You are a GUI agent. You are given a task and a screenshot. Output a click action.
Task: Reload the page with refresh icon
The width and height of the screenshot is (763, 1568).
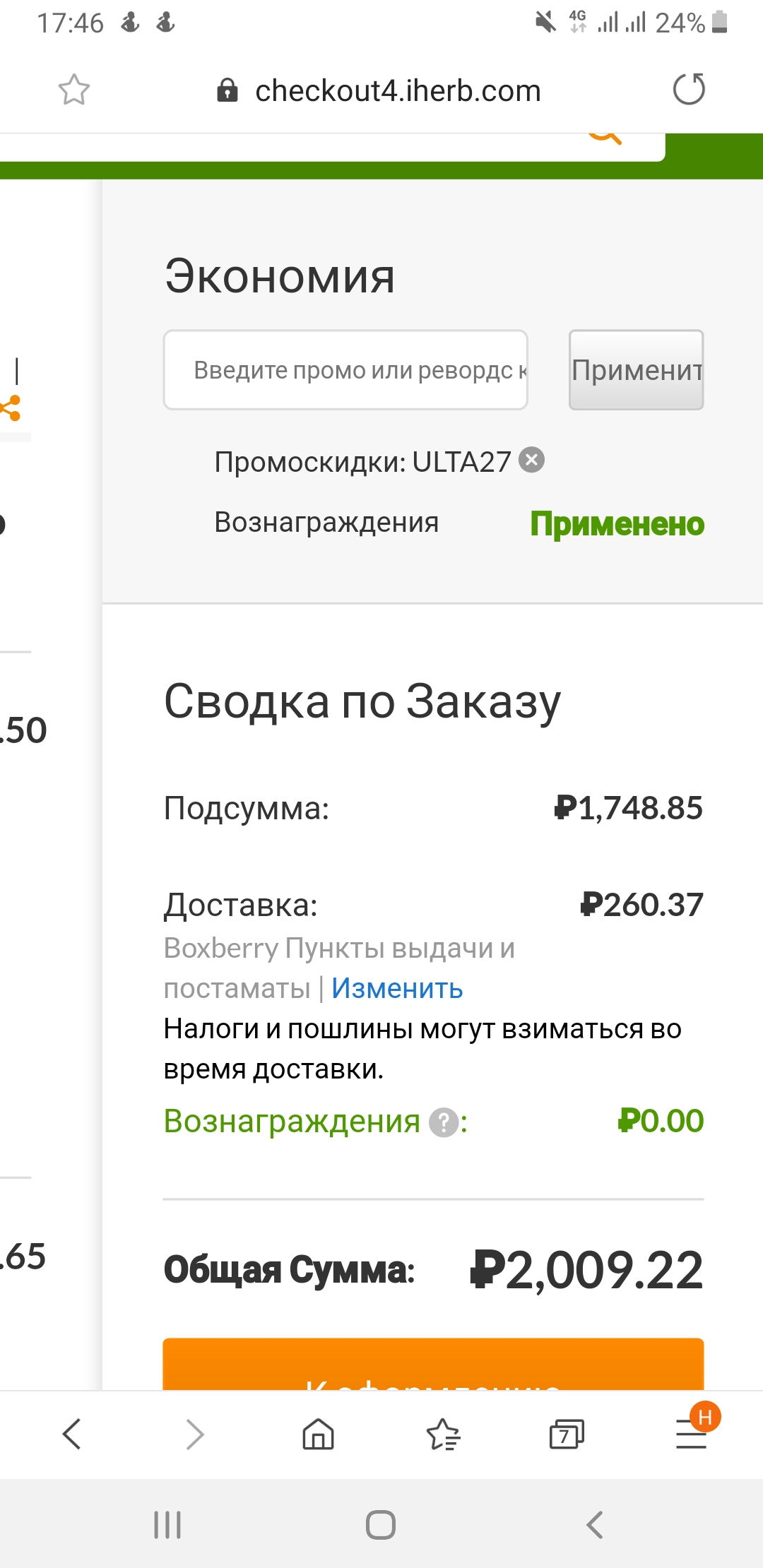(689, 90)
